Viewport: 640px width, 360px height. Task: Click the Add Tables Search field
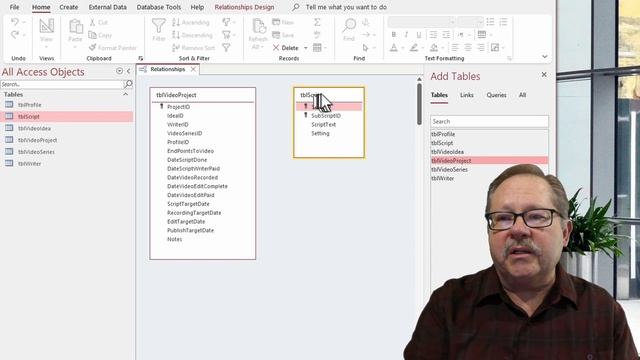pos(489,122)
